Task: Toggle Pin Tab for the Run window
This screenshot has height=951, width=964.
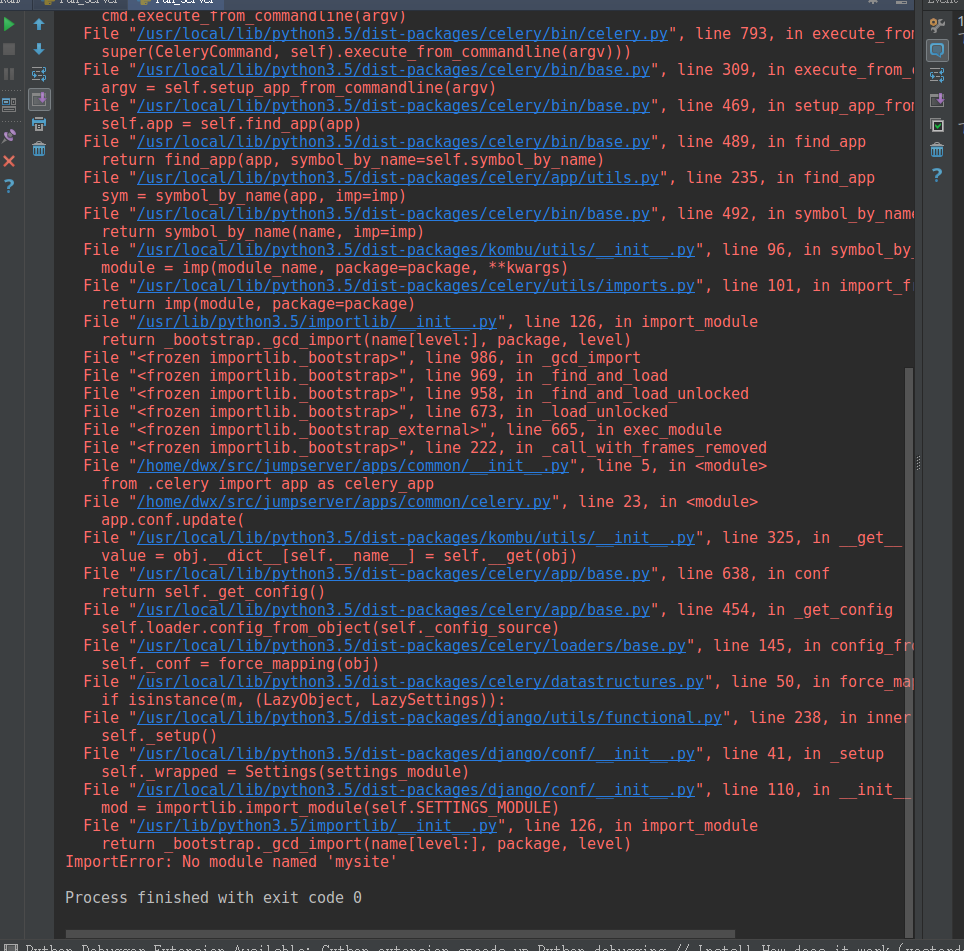Action: click(x=9, y=135)
